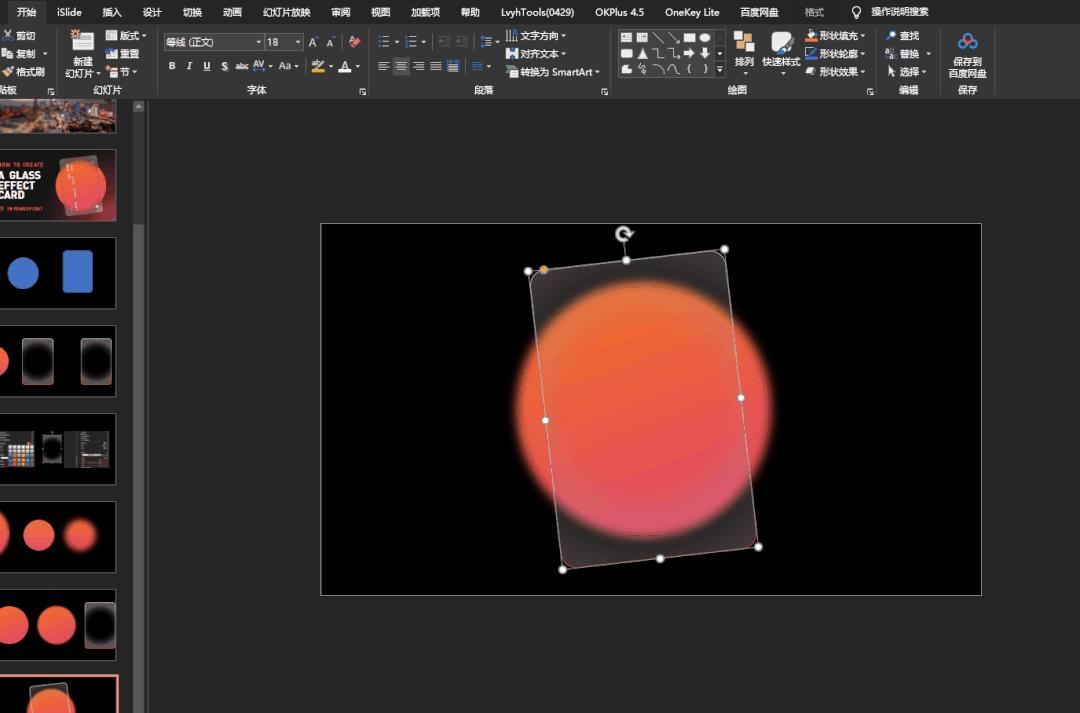
Task: Click the rotation handle above the card shape
Action: (624, 234)
